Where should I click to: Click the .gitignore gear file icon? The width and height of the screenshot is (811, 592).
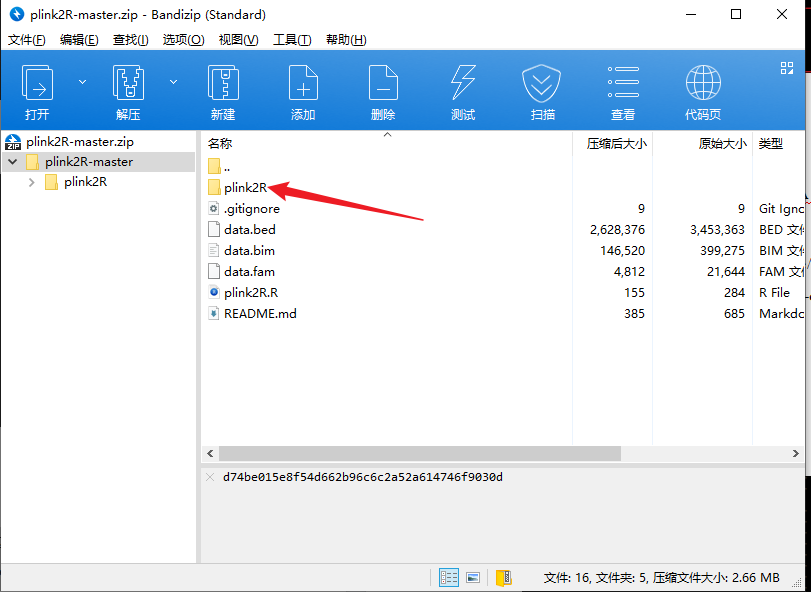pyautogui.click(x=214, y=208)
